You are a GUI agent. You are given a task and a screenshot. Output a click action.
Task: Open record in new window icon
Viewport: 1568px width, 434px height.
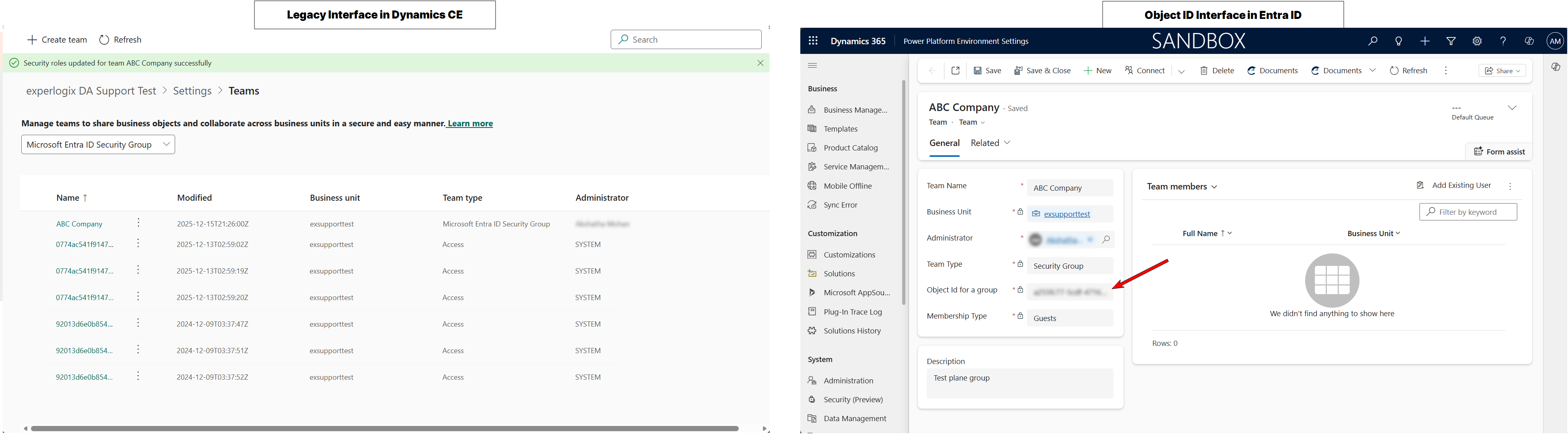coord(956,71)
